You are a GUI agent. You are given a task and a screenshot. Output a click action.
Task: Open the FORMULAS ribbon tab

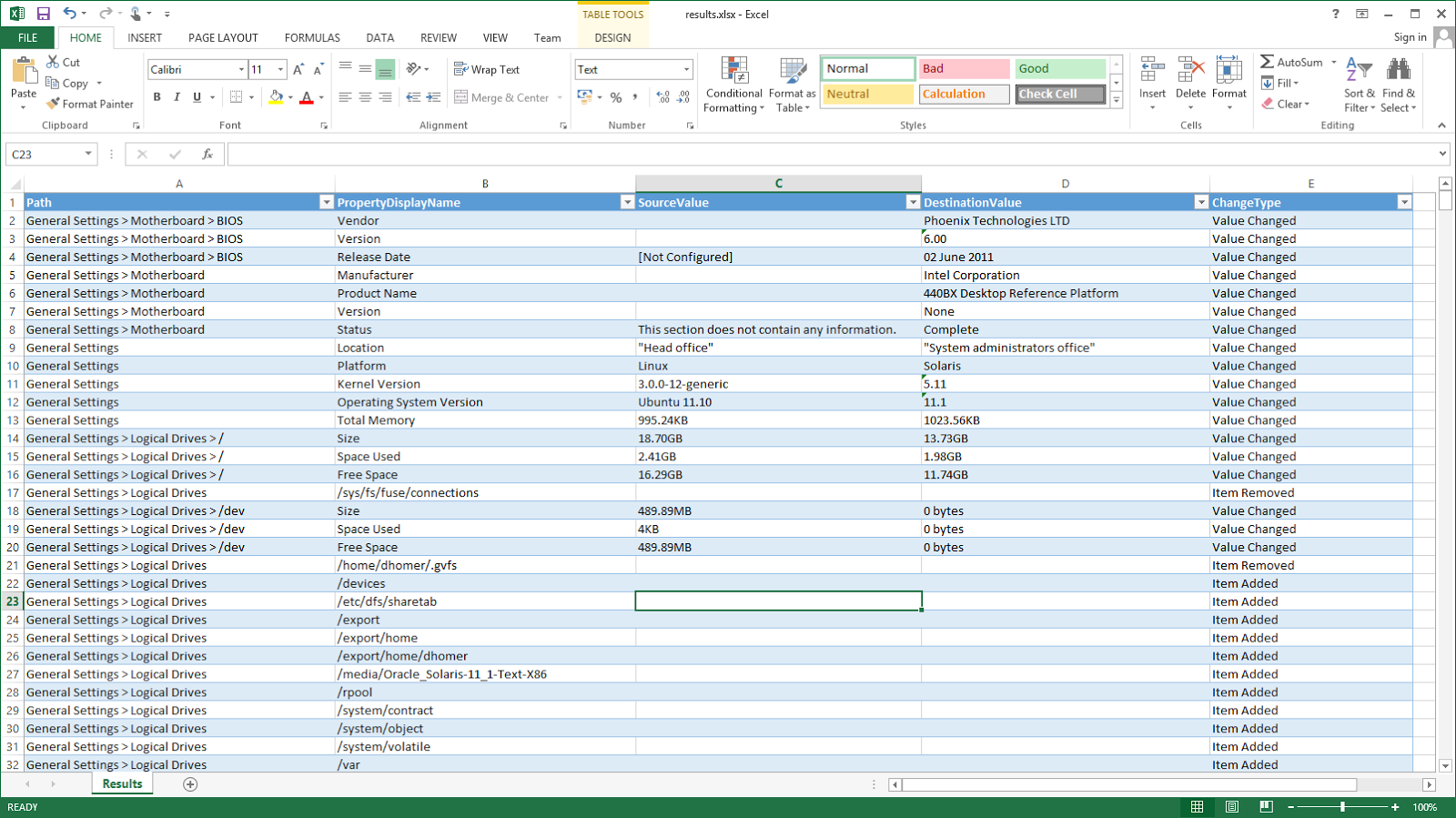coord(311,38)
